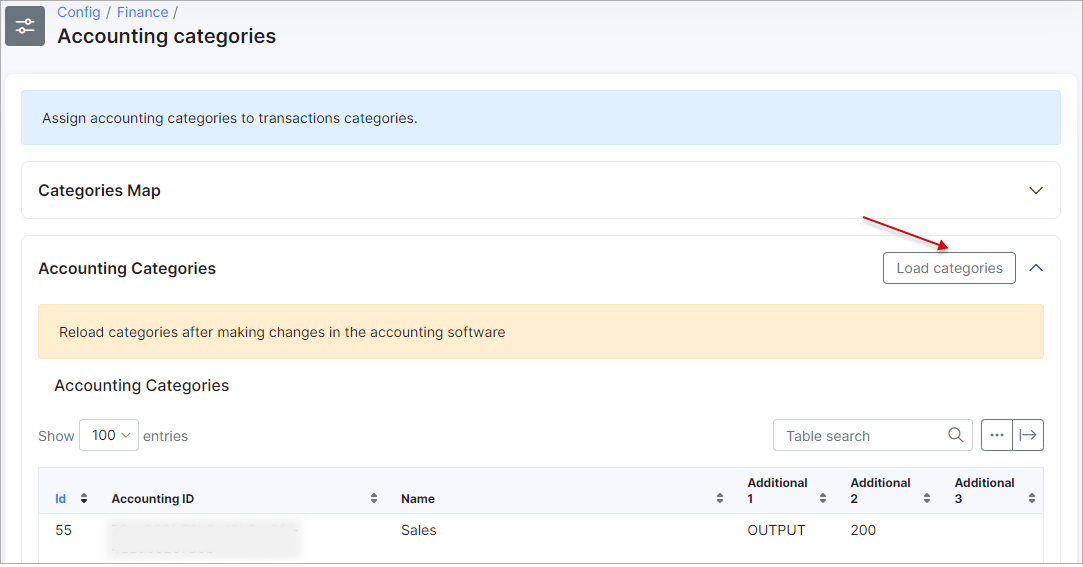Sort table by Additional 3 column
Viewport: 1083px width, 567px height.
point(1031,499)
